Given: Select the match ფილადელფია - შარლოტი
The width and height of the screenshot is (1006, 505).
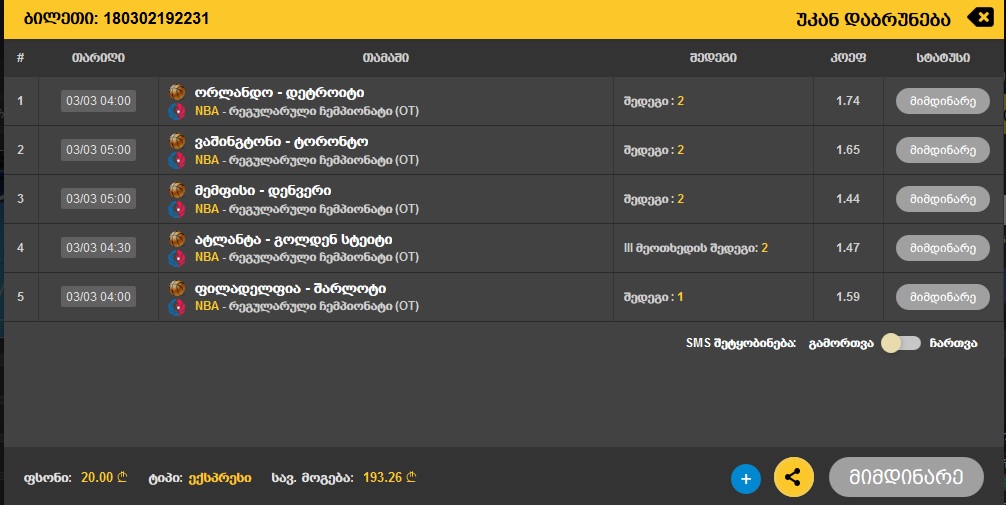Looking at the screenshot, I should click(x=290, y=289).
